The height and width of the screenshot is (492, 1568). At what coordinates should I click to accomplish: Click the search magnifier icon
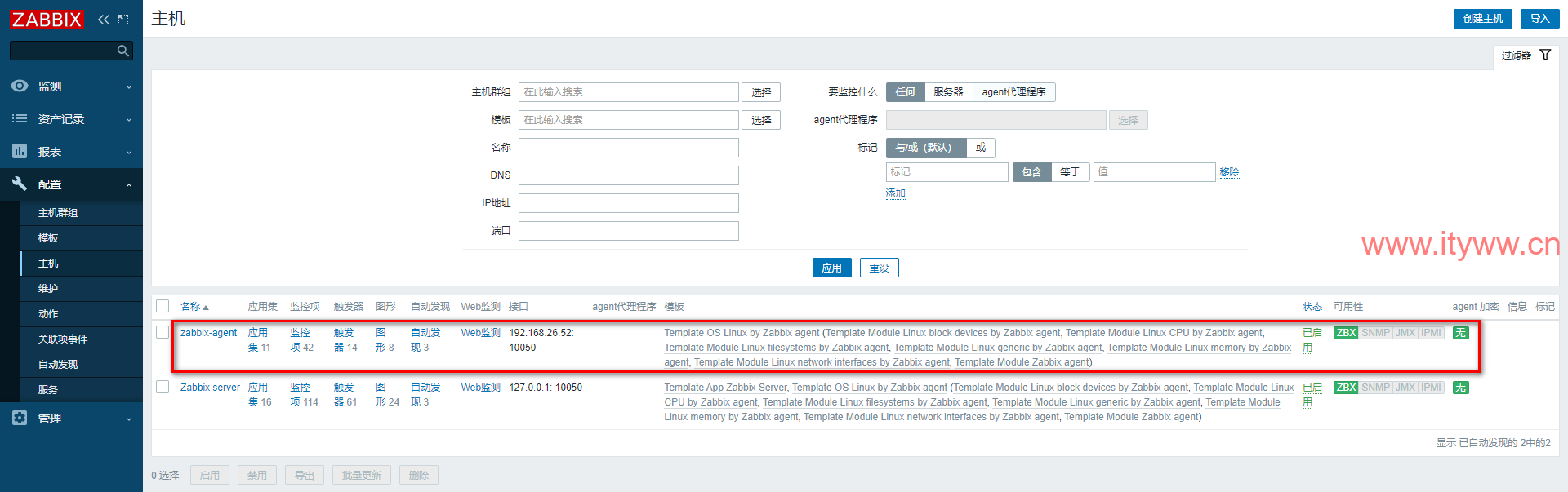click(x=123, y=51)
